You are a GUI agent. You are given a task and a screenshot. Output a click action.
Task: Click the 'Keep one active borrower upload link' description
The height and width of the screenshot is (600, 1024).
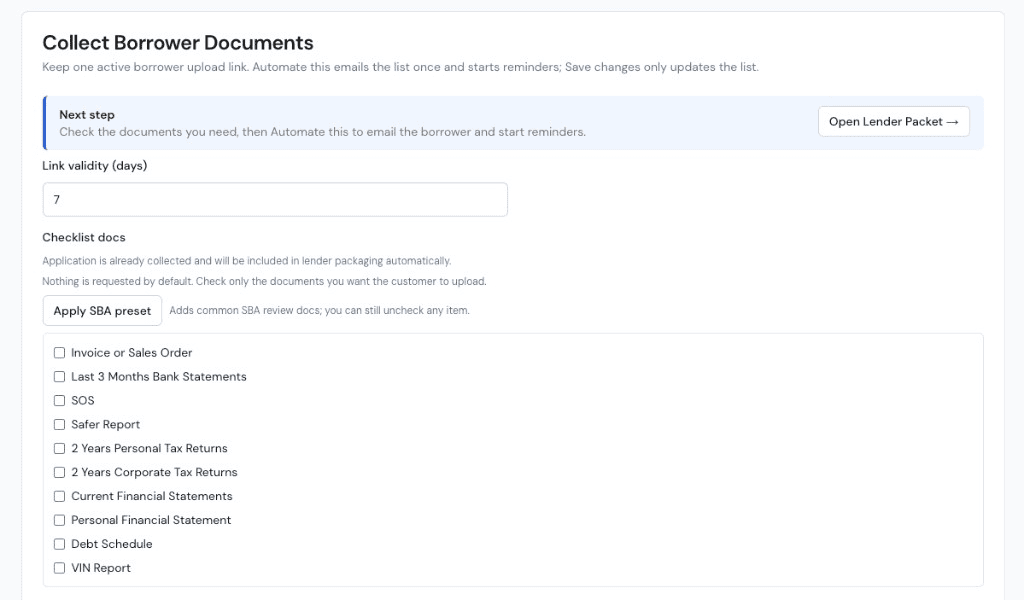coord(400,67)
